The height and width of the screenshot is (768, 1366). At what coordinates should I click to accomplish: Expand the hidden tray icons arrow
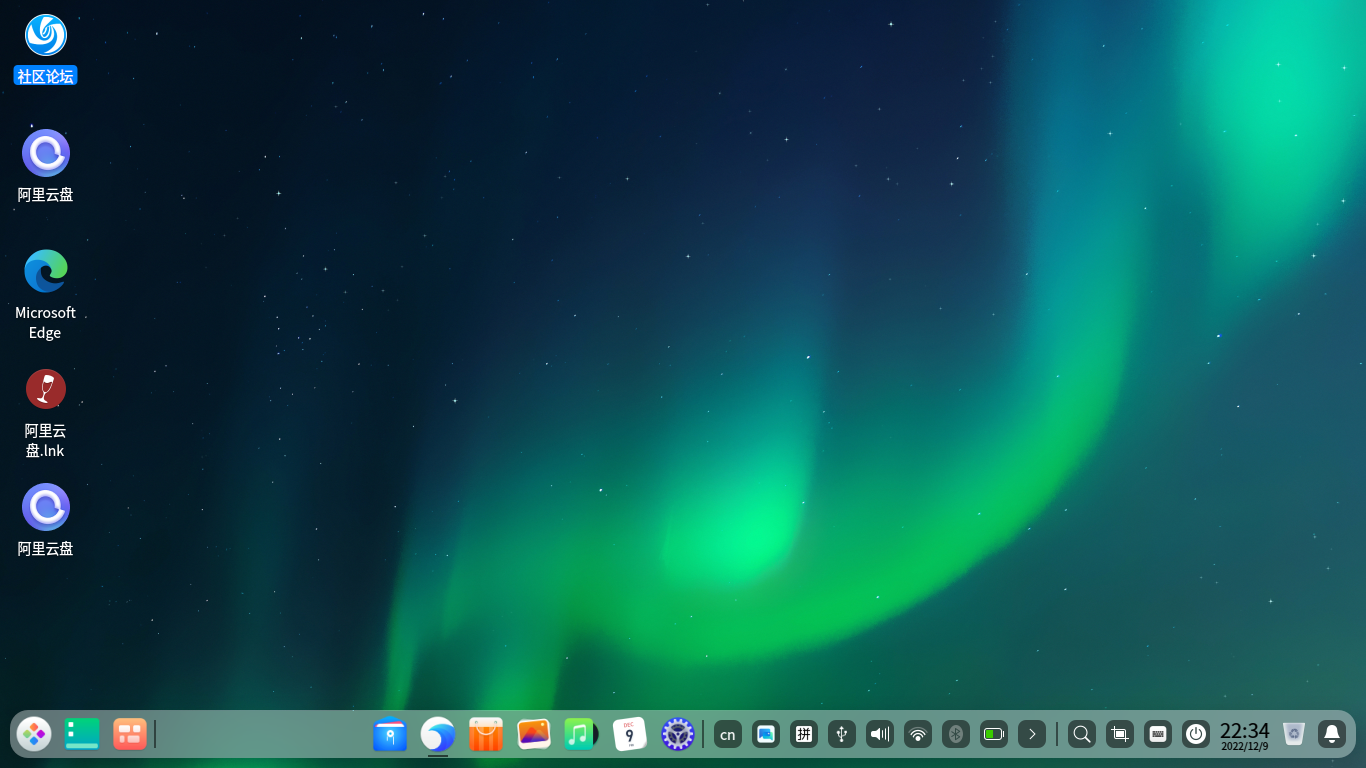pyautogui.click(x=1031, y=734)
